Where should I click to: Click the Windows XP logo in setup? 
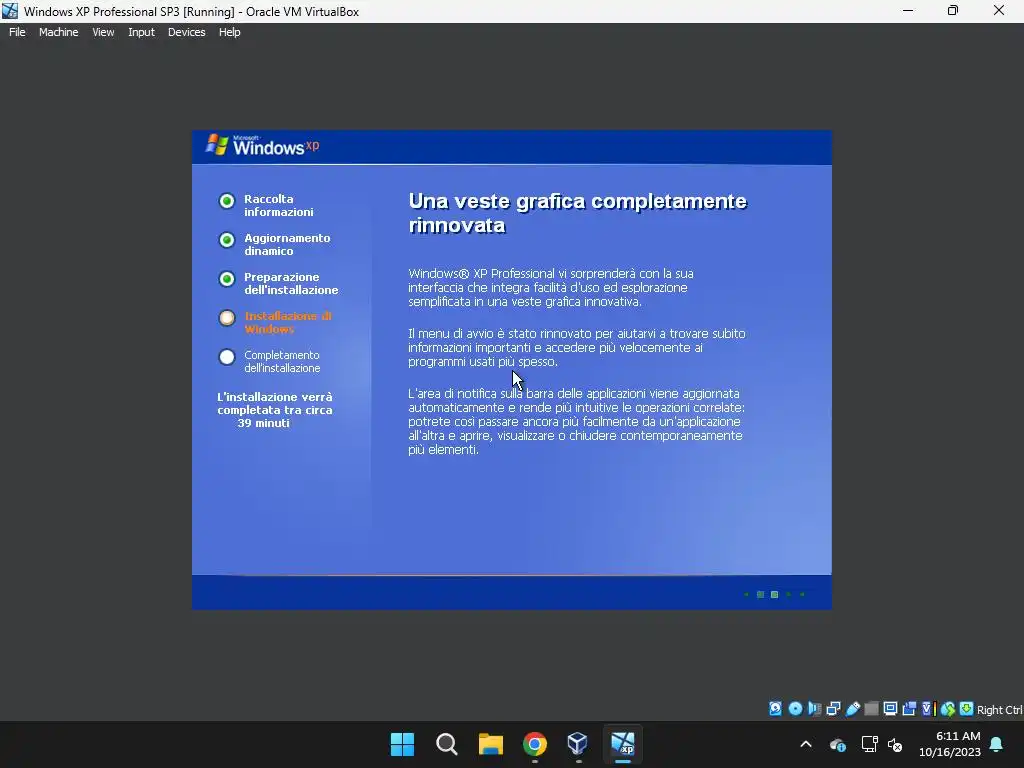coord(263,146)
